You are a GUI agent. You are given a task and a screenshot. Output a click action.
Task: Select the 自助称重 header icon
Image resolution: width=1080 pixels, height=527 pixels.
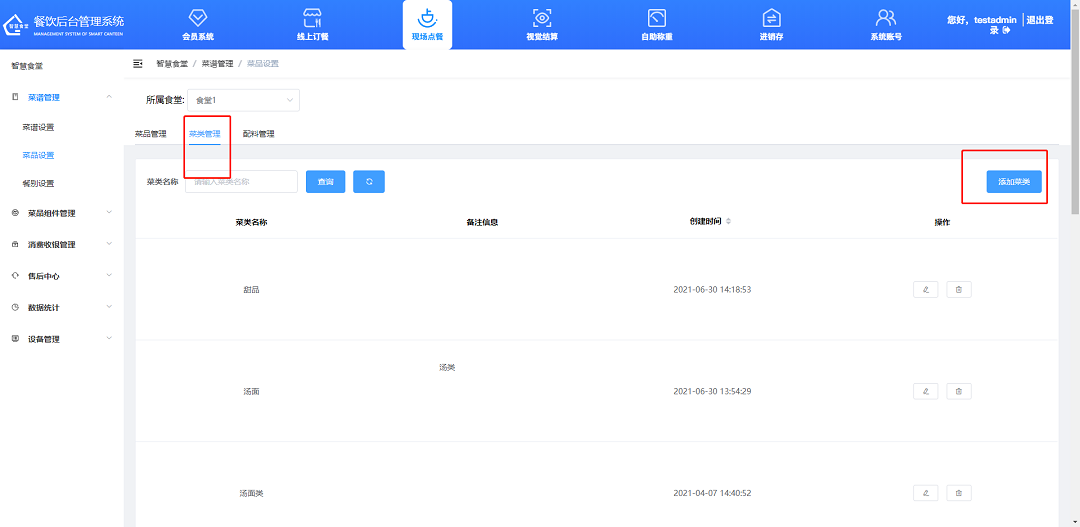coord(656,18)
